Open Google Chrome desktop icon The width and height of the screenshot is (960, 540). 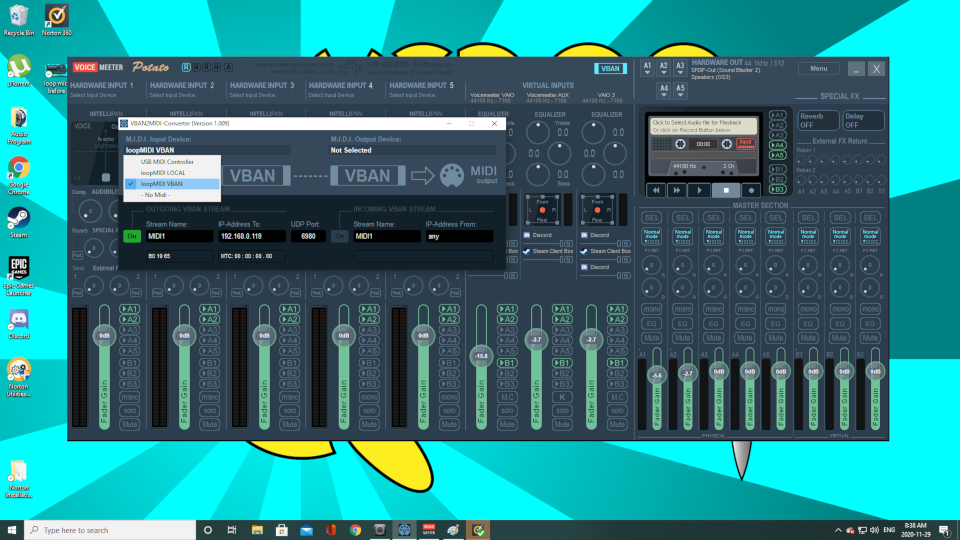(x=18, y=176)
